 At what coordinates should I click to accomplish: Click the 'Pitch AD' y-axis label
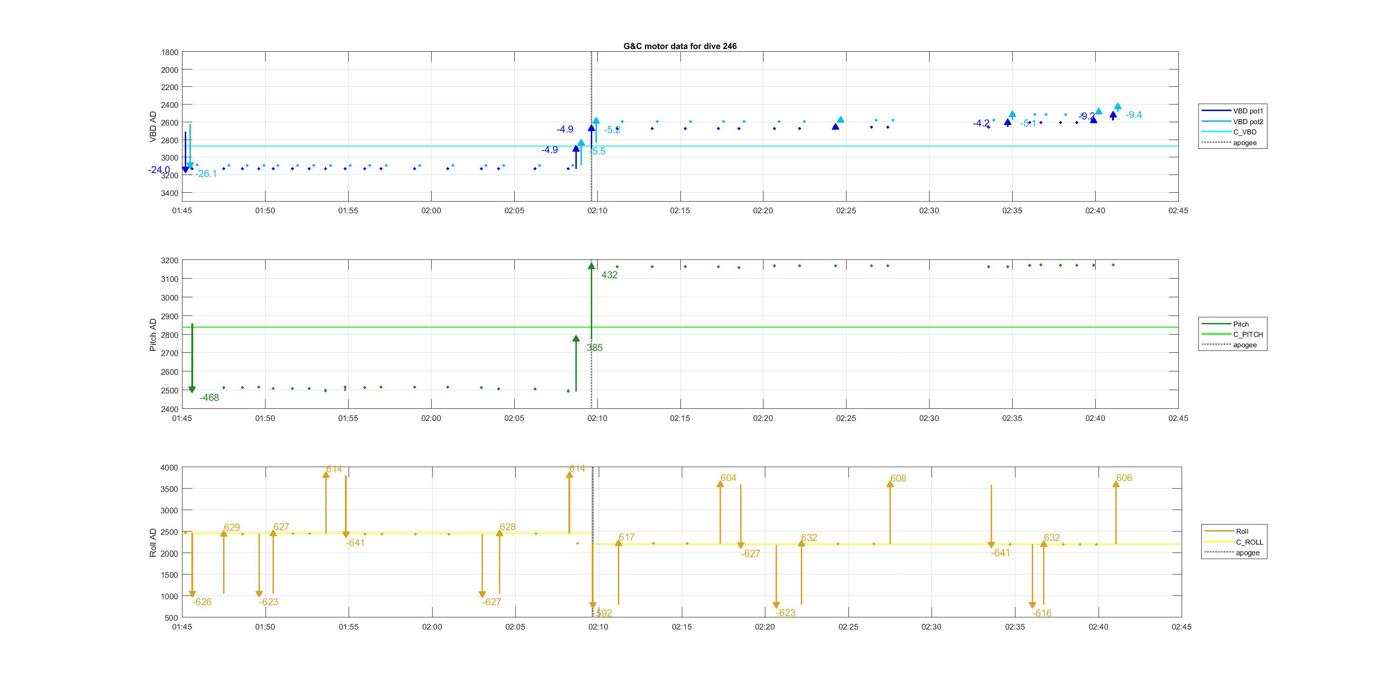(x=154, y=334)
